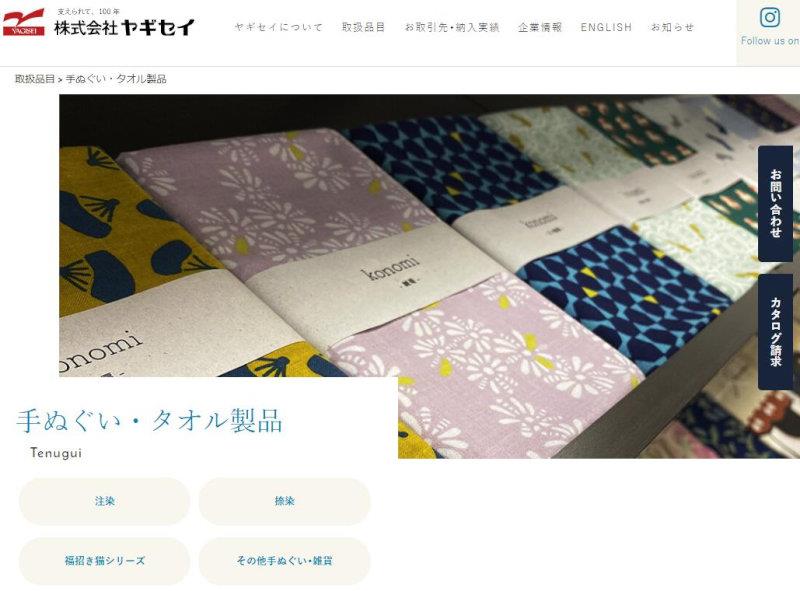Open その他手ぬぐい・雑貨 category
This screenshot has width=800, height=591.
[x=284, y=561]
